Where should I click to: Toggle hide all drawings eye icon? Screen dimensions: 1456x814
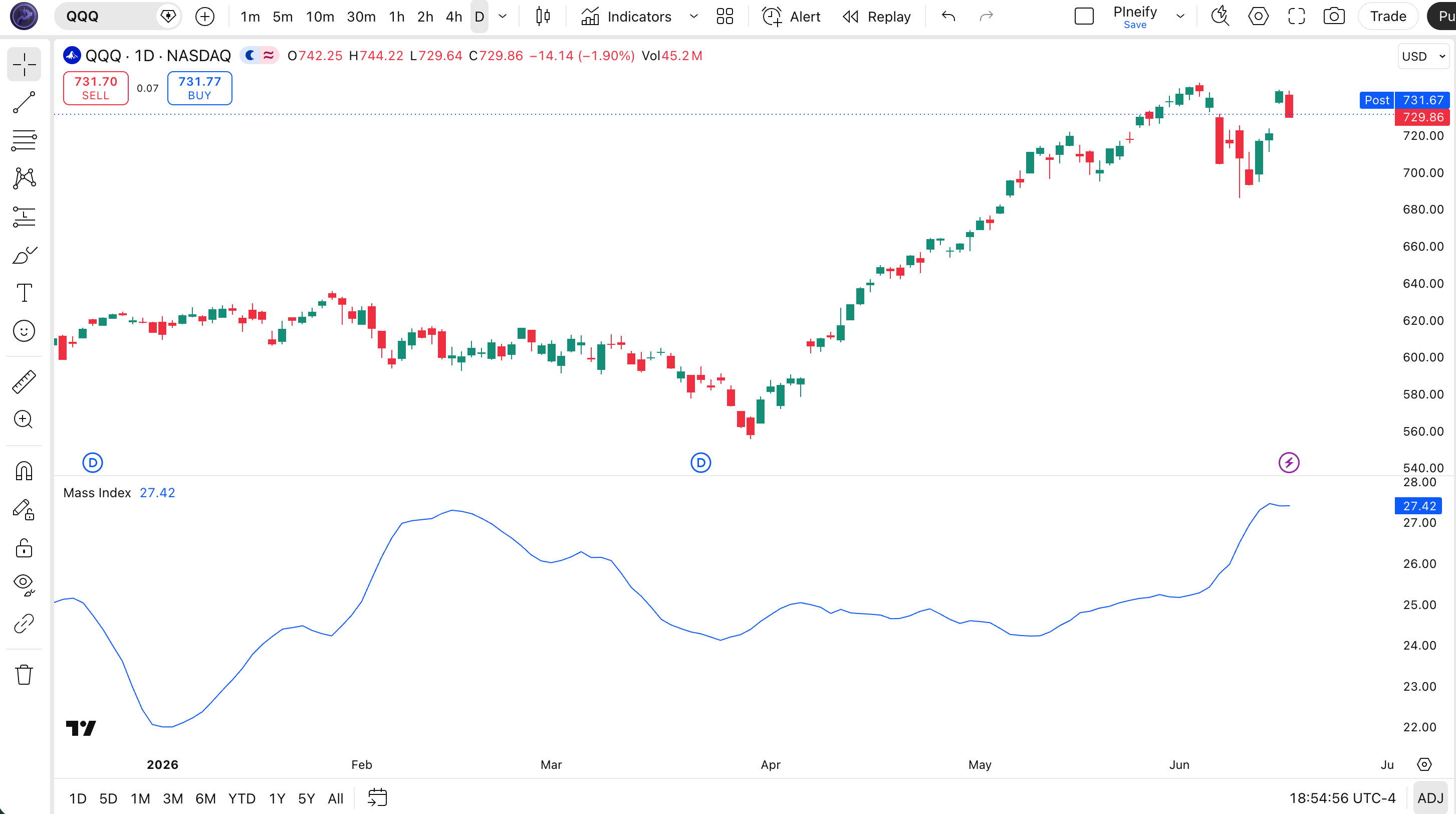point(24,585)
